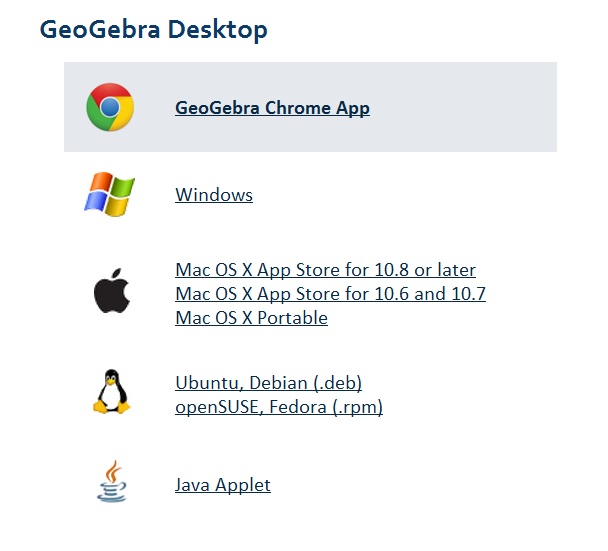Launch the Java Applet link
Screen dimensions: 608x551
(223, 485)
